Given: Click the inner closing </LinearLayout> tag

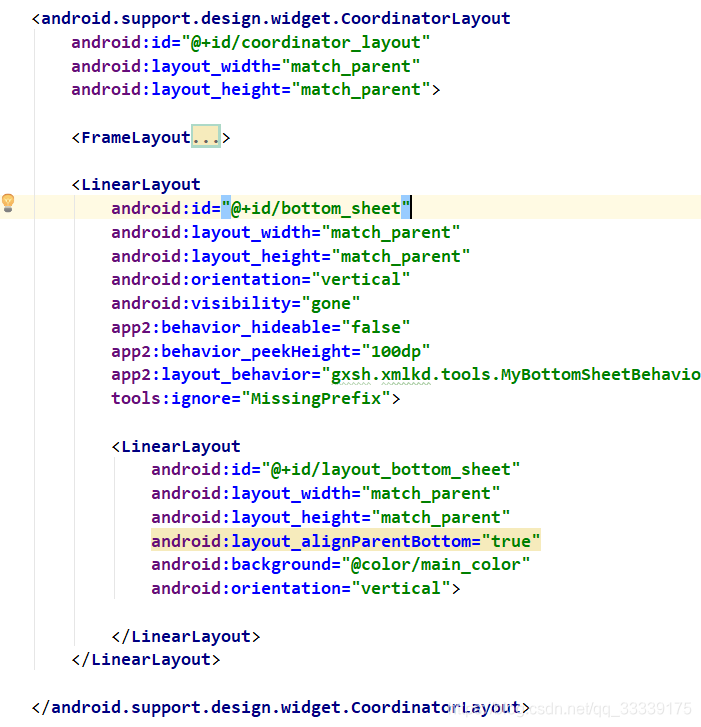Looking at the screenshot, I should (186, 636).
